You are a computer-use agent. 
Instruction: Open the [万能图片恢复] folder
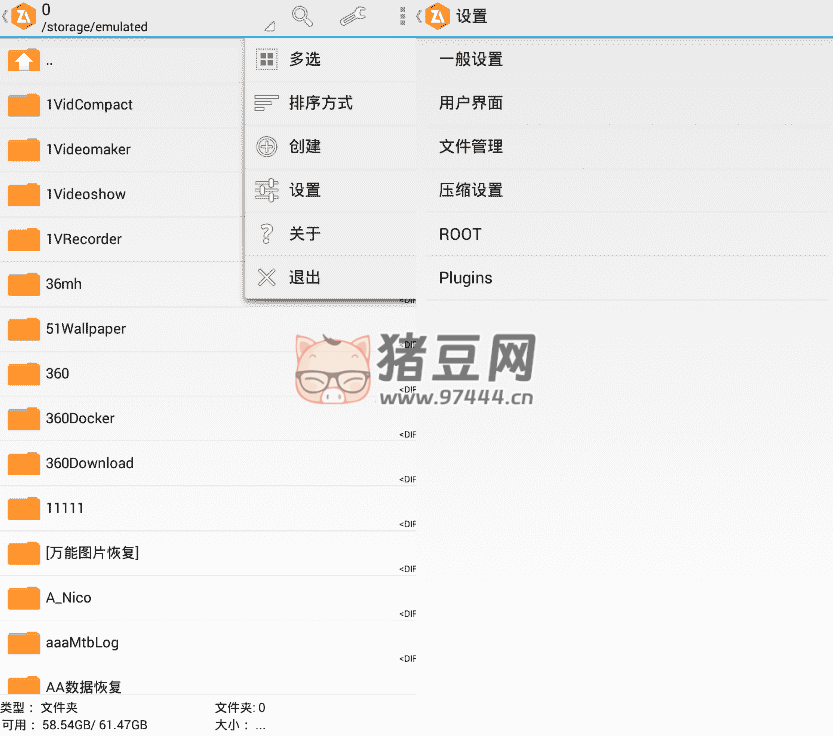208,553
